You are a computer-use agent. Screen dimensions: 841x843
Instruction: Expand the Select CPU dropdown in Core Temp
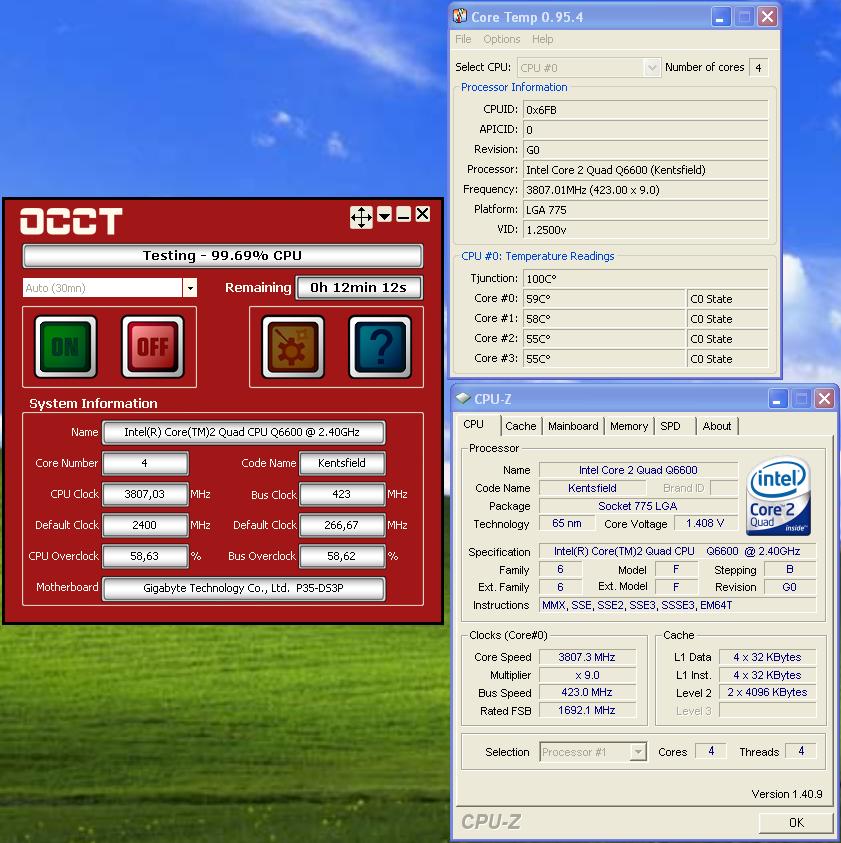[652, 68]
